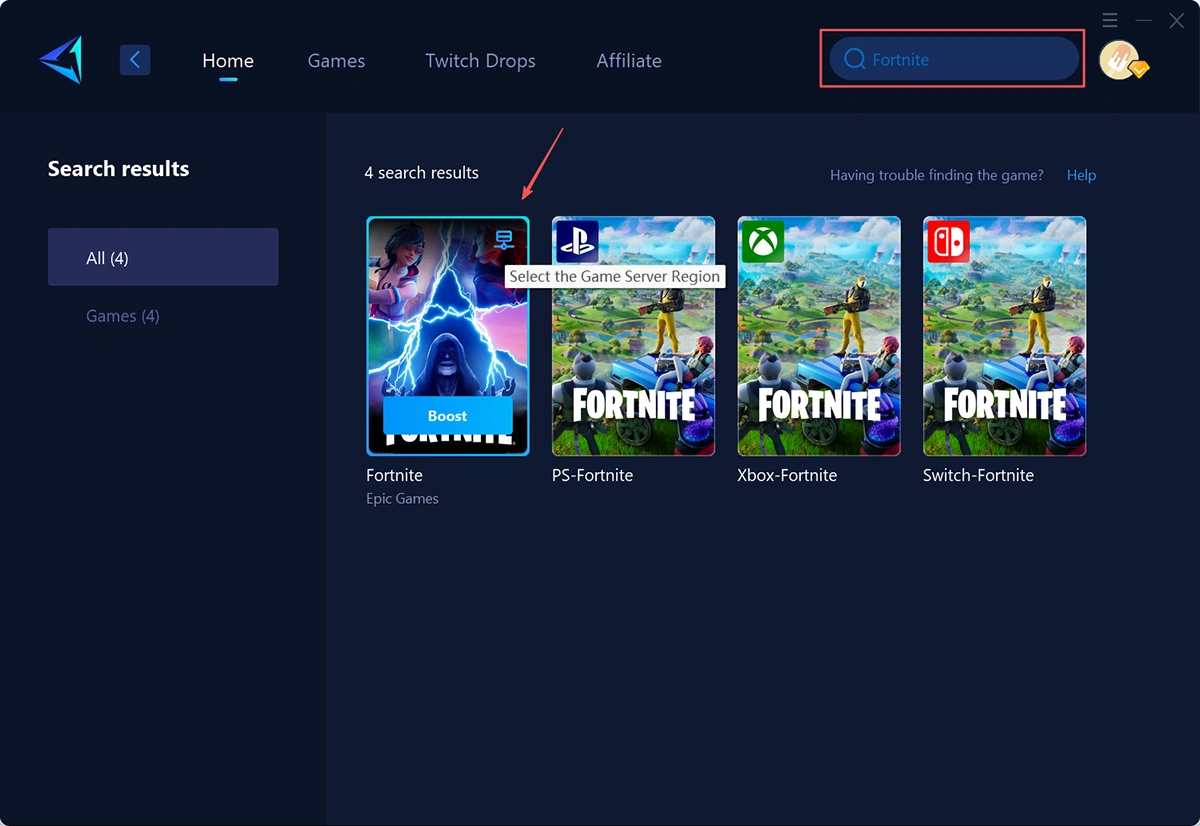This screenshot has height=826, width=1200.
Task: Click the magnifier icon in the search bar
Action: (855, 59)
